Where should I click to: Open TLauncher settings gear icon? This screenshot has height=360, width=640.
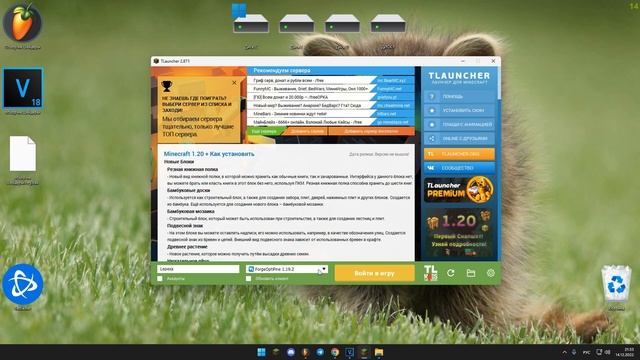click(x=491, y=273)
